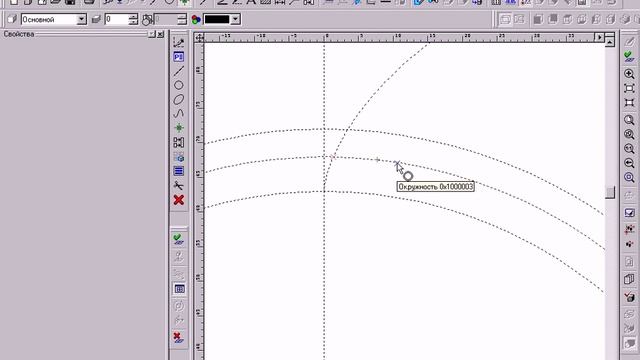The image size is (640, 360).
Task: Select the blue hatch lines tool
Action: 178,171
